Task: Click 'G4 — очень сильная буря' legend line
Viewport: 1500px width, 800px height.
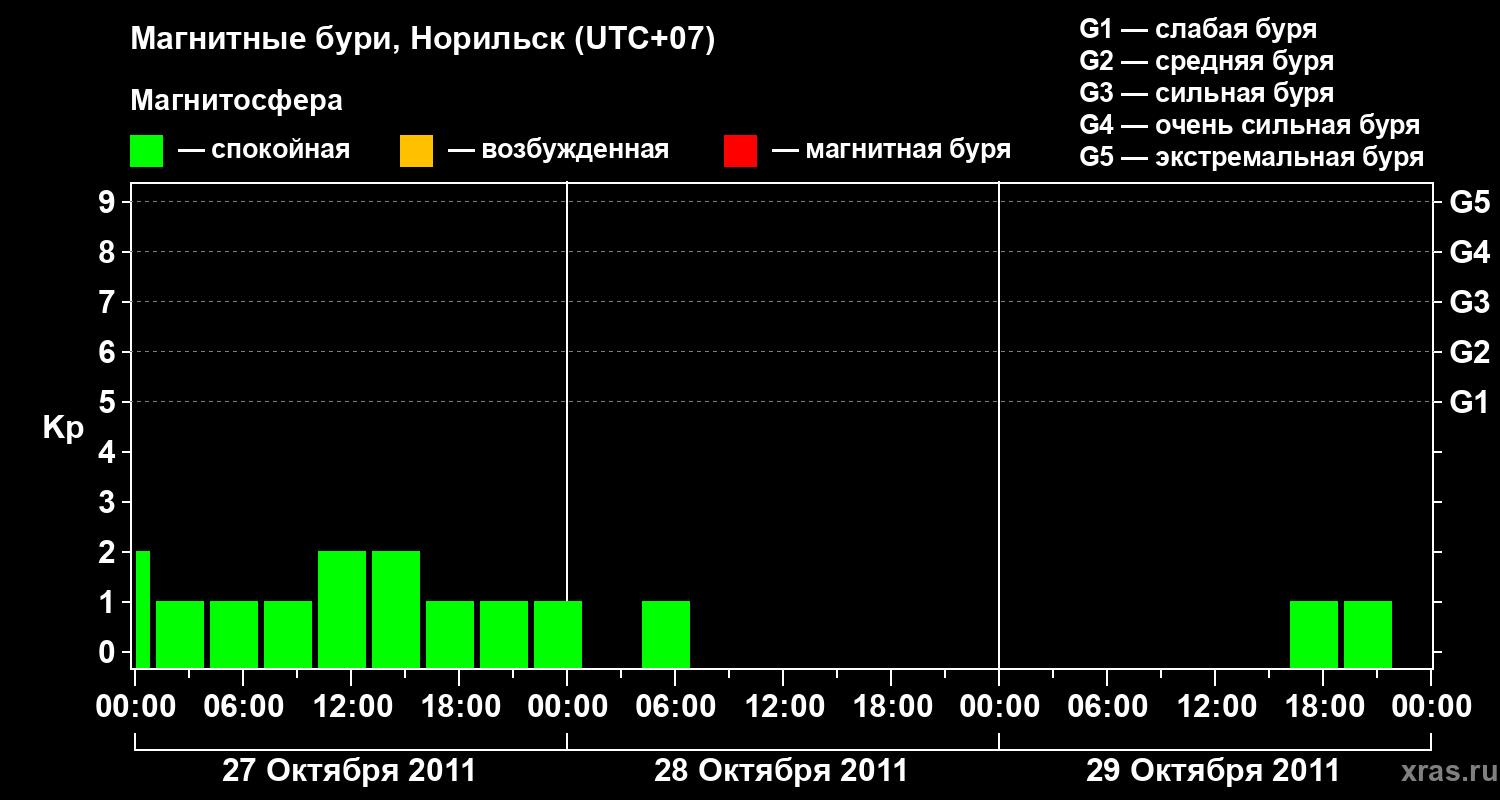Action: coord(1249,125)
